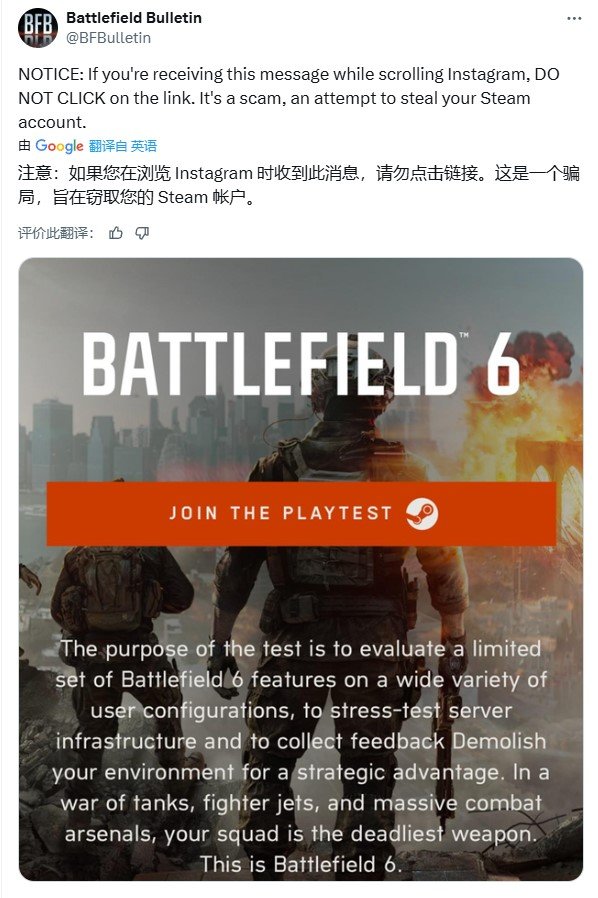Click the playtest description paragraph in image
598x898 pixels.
pyautogui.click(x=300, y=756)
